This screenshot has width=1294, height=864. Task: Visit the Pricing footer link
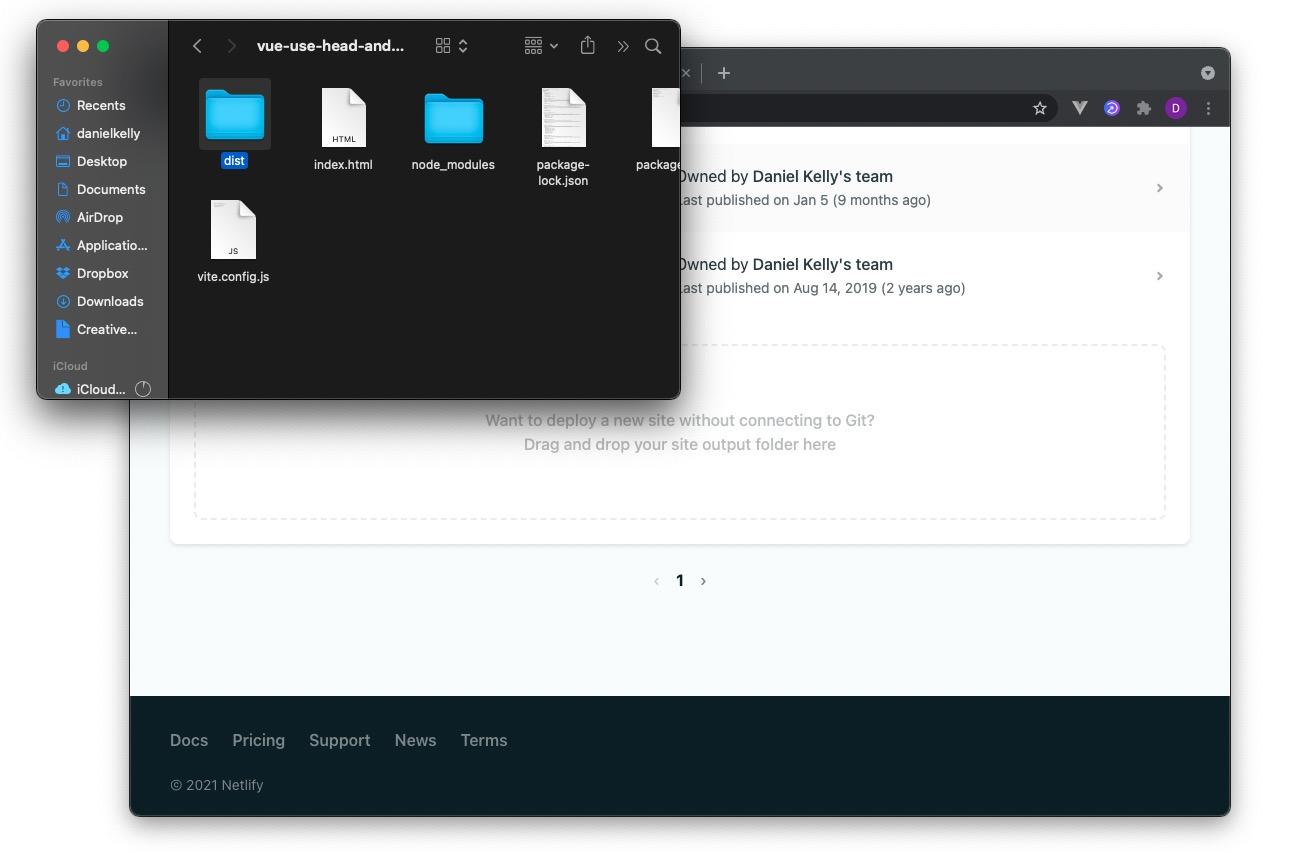coord(258,740)
